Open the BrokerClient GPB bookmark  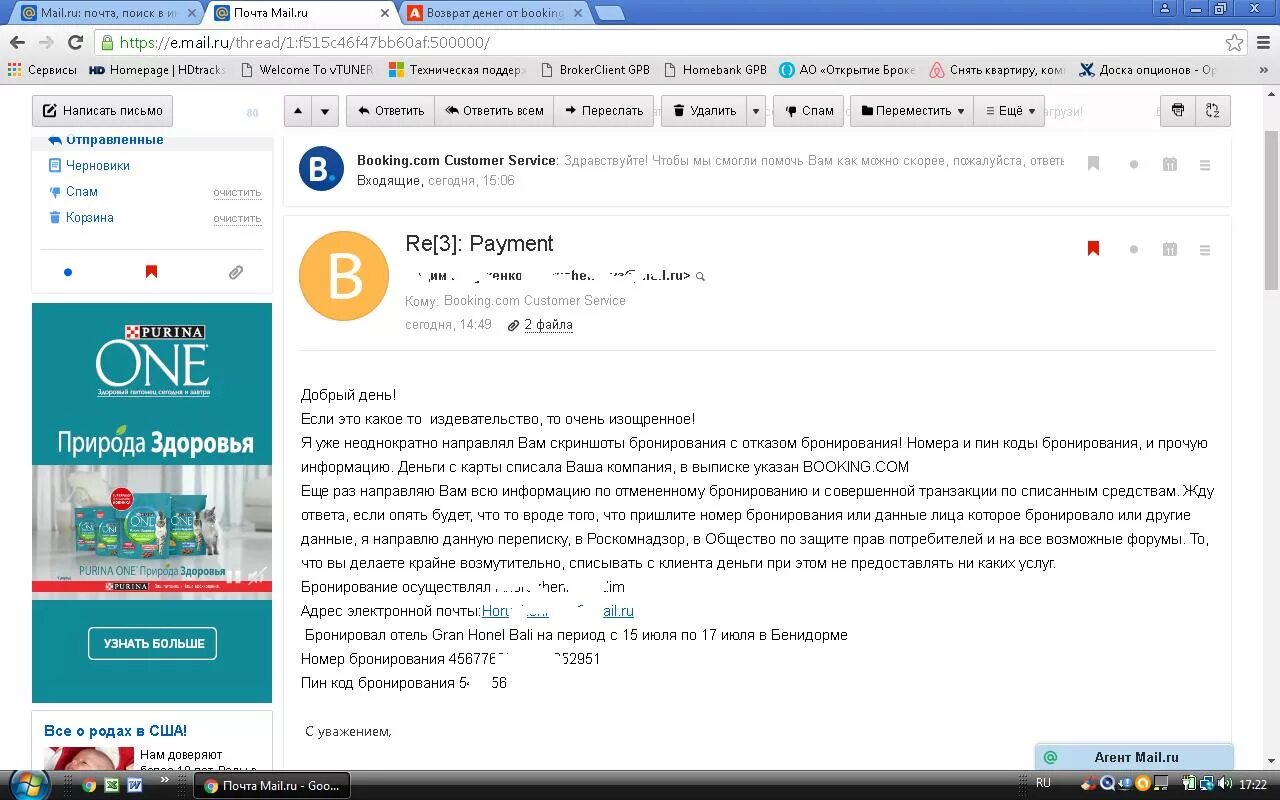[x=594, y=70]
